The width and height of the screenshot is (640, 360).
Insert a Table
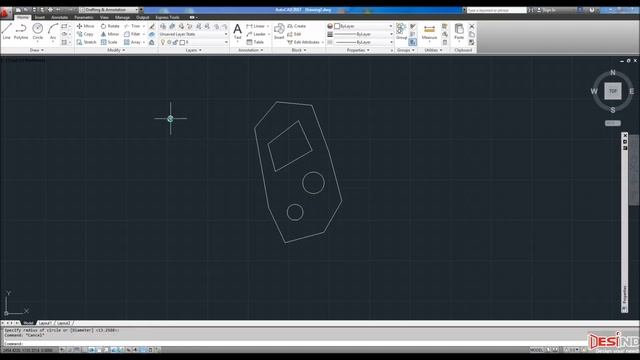click(x=255, y=42)
